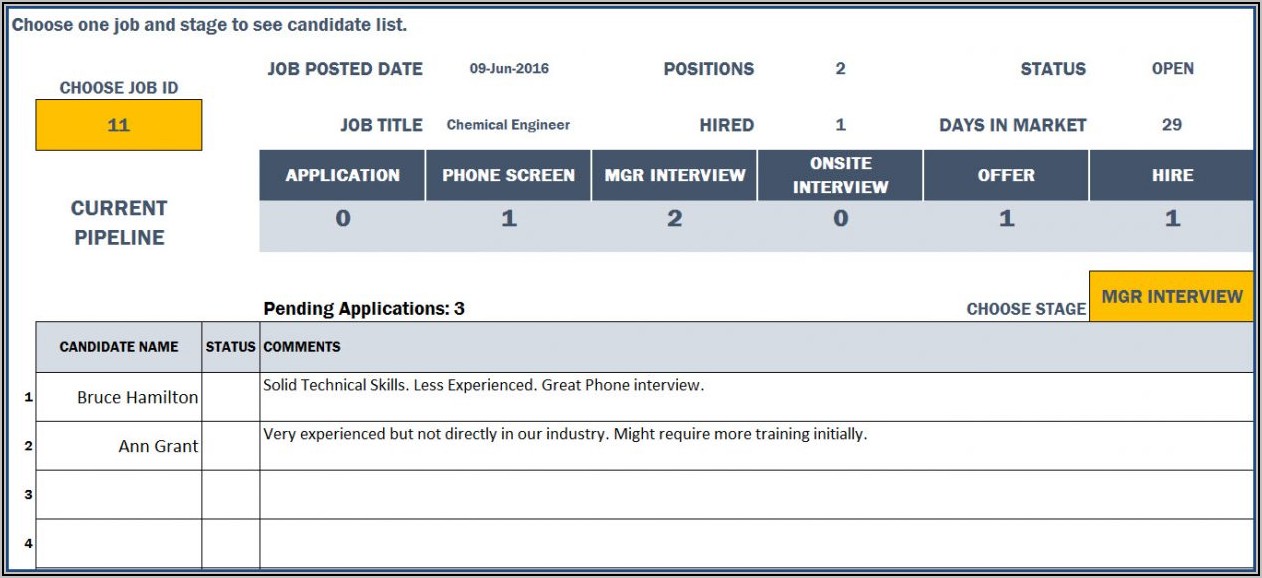This screenshot has width=1262, height=578.
Task: Click the empty comments cell in row 4
Action: pos(755,543)
